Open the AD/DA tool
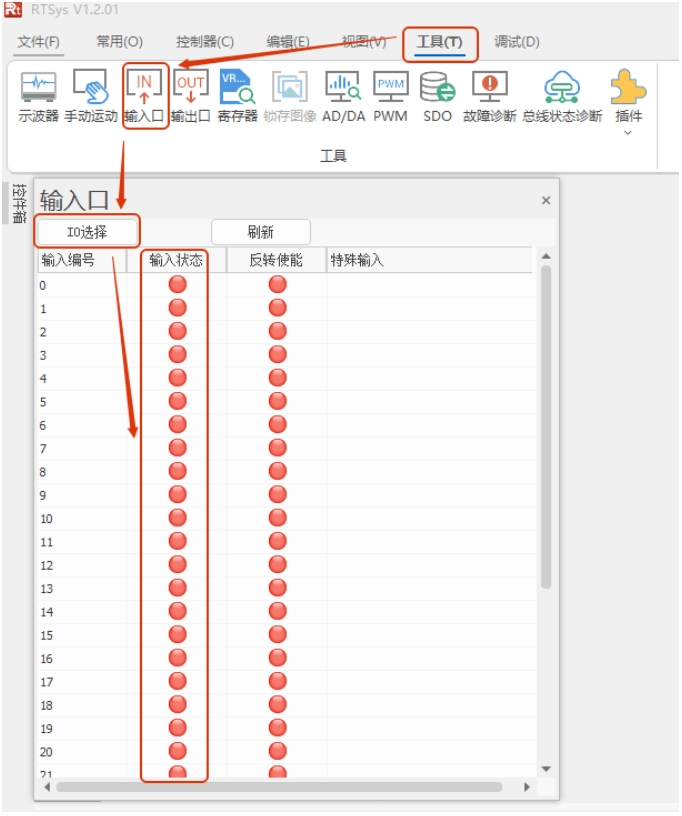The image size is (682, 816). (343, 97)
